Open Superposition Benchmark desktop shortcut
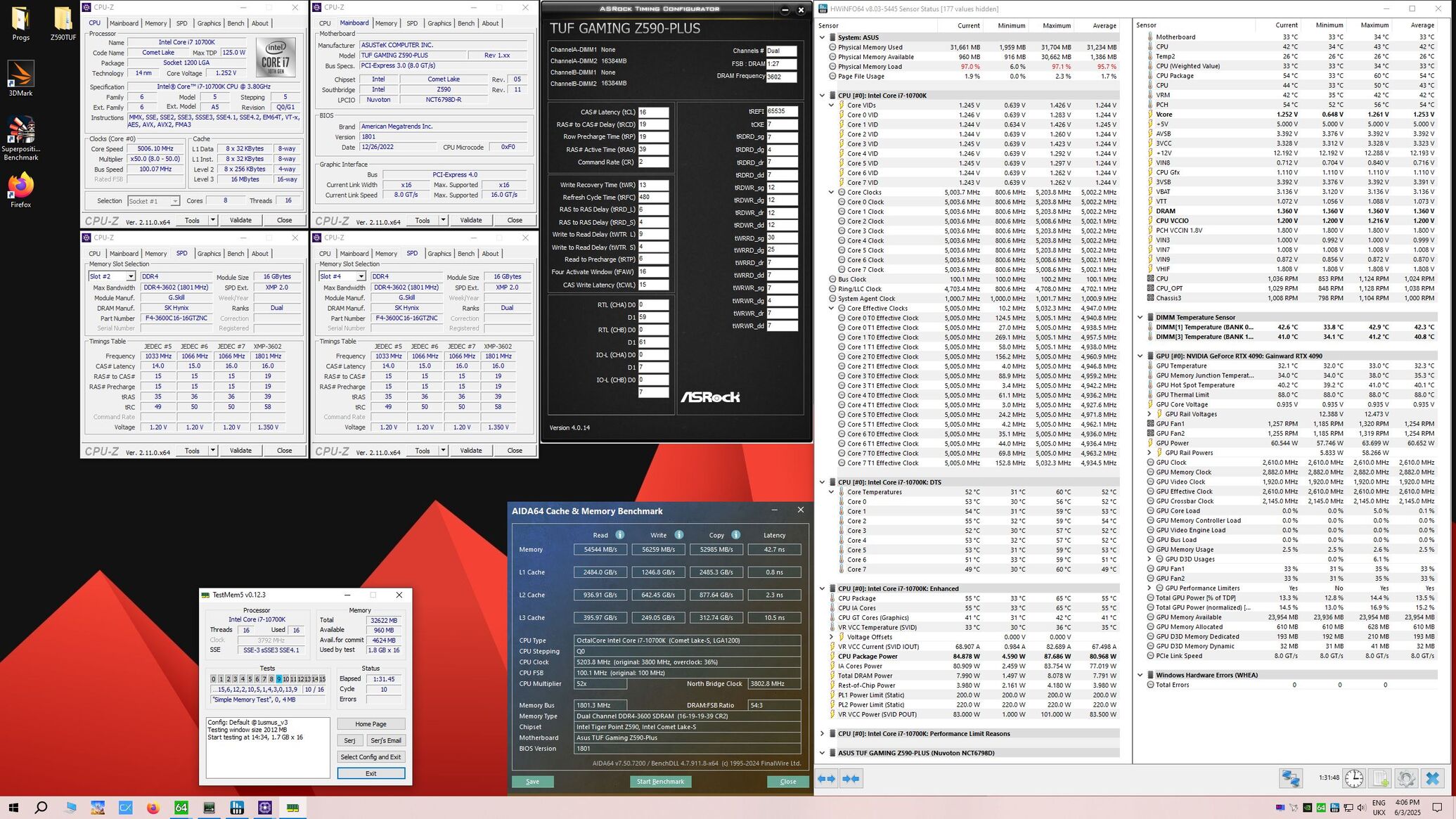Screen dimensions: 1456x819 (20, 138)
